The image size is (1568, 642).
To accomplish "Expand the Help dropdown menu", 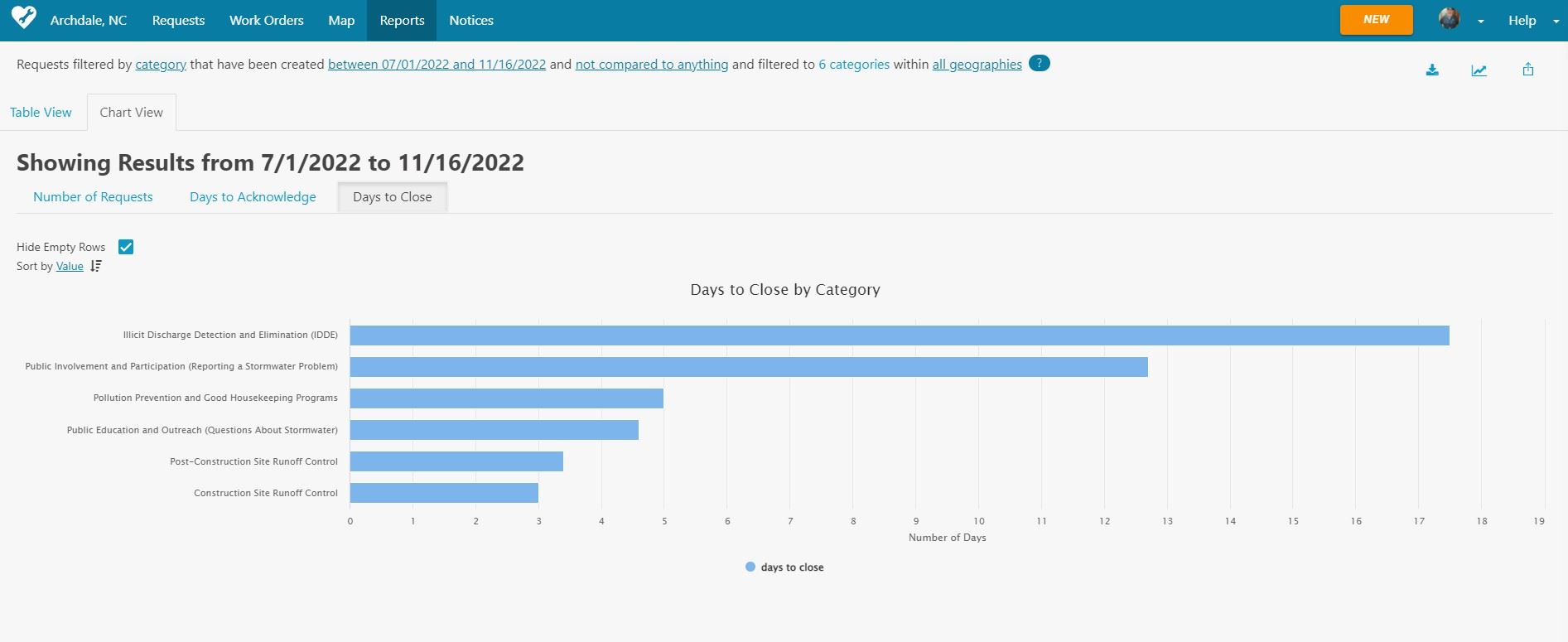I will coord(1532,21).
